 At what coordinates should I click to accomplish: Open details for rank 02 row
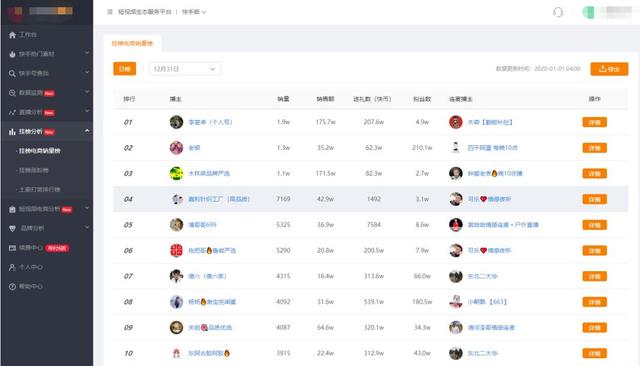tap(594, 148)
